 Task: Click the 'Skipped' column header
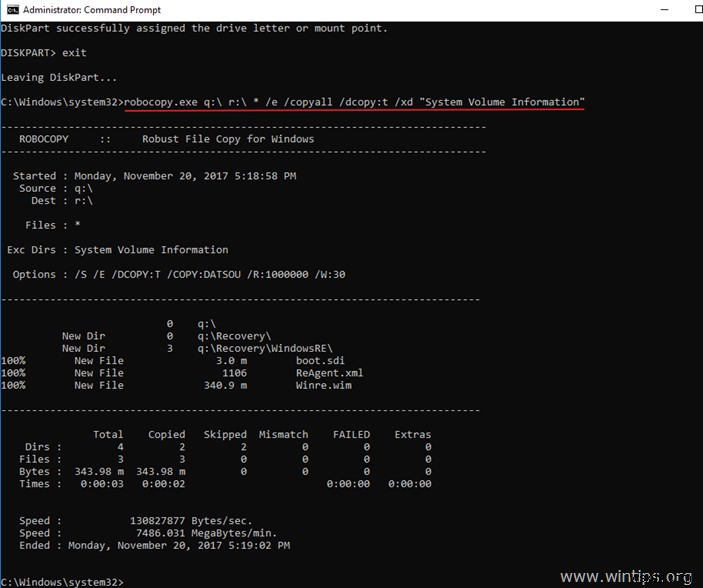225,435
